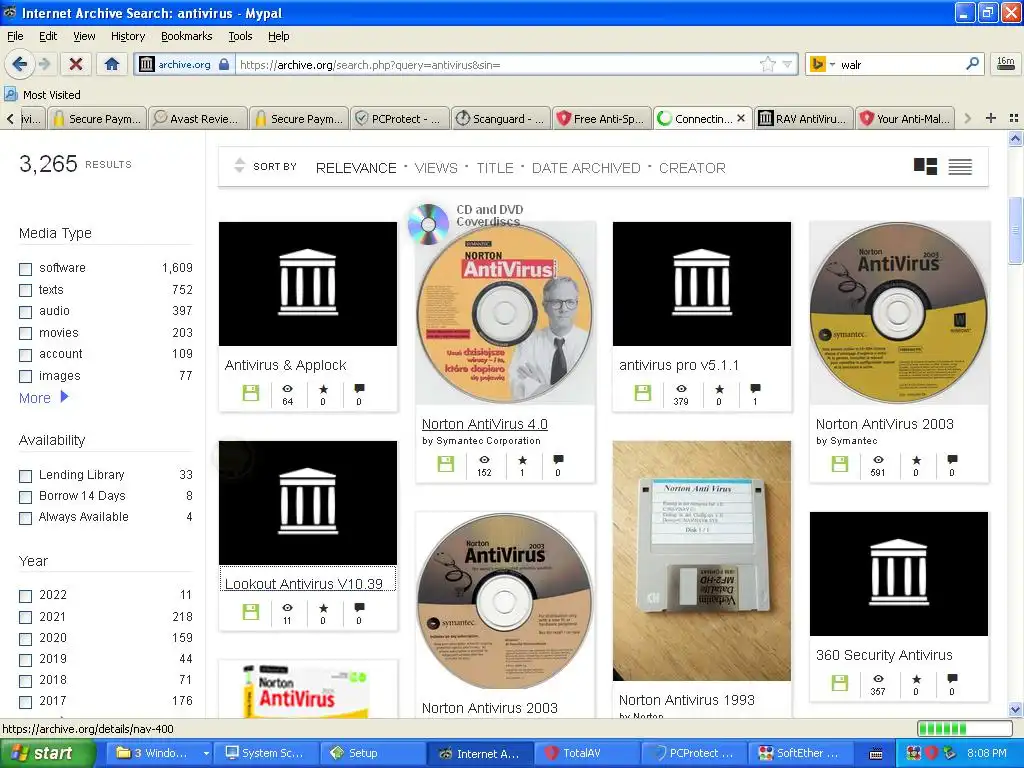Open Setup window from taskbar

click(x=373, y=753)
